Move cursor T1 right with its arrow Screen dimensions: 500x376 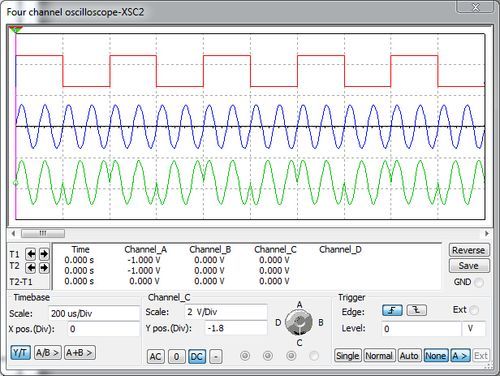(44, 254)
